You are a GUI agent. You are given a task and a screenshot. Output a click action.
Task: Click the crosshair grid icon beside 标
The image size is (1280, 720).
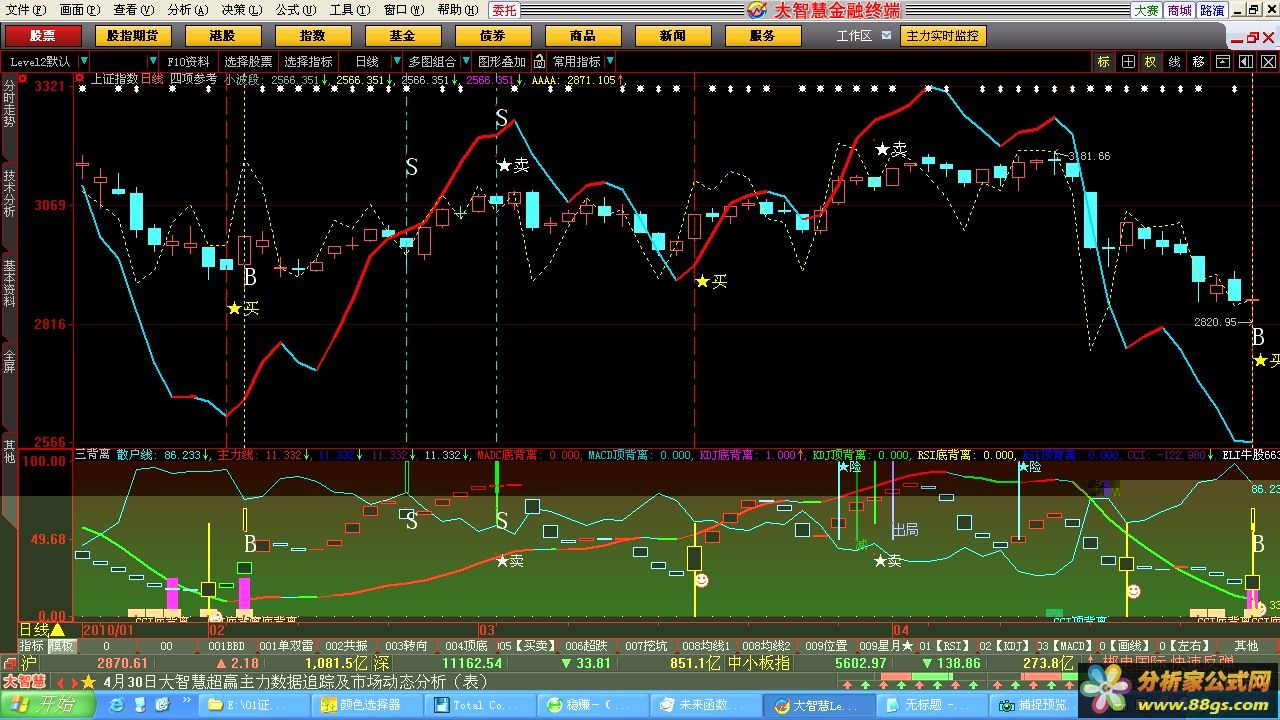[1128, 62]
